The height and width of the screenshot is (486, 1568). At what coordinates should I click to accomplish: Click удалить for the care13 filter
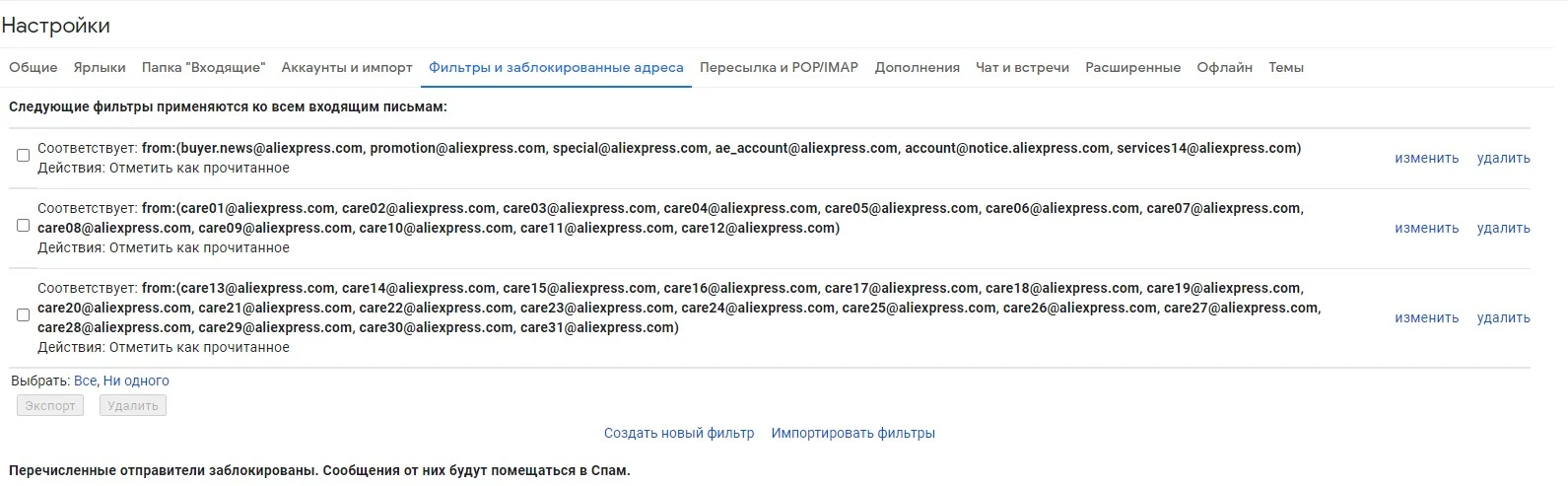click(x=1503, y=317)
